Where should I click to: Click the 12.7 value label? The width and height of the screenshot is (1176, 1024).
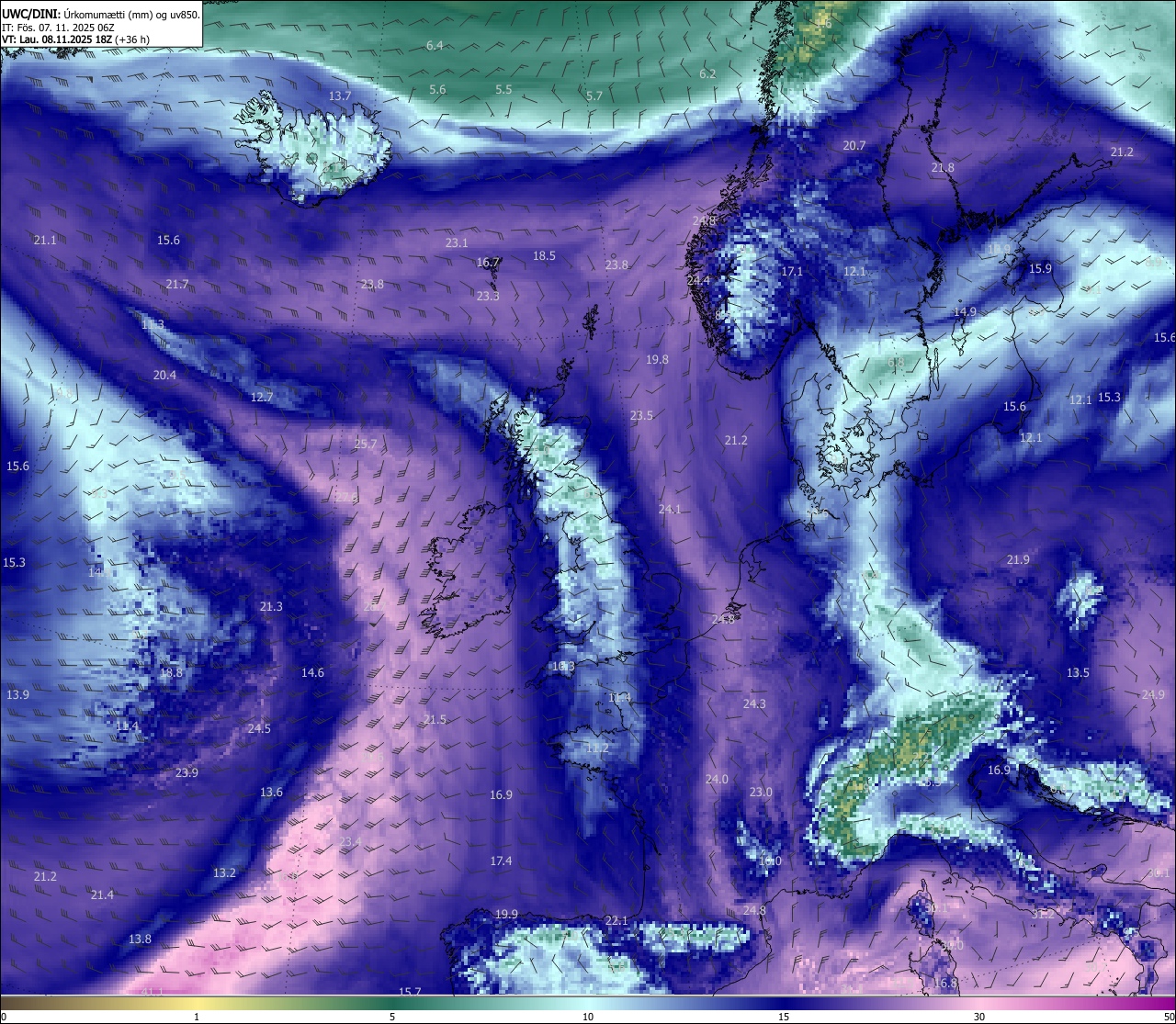click(x=262, y=398)
